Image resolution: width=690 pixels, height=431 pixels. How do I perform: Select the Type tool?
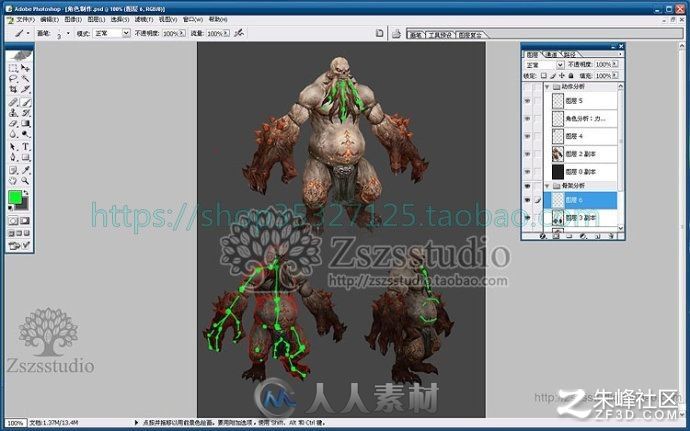pos(26,147)
